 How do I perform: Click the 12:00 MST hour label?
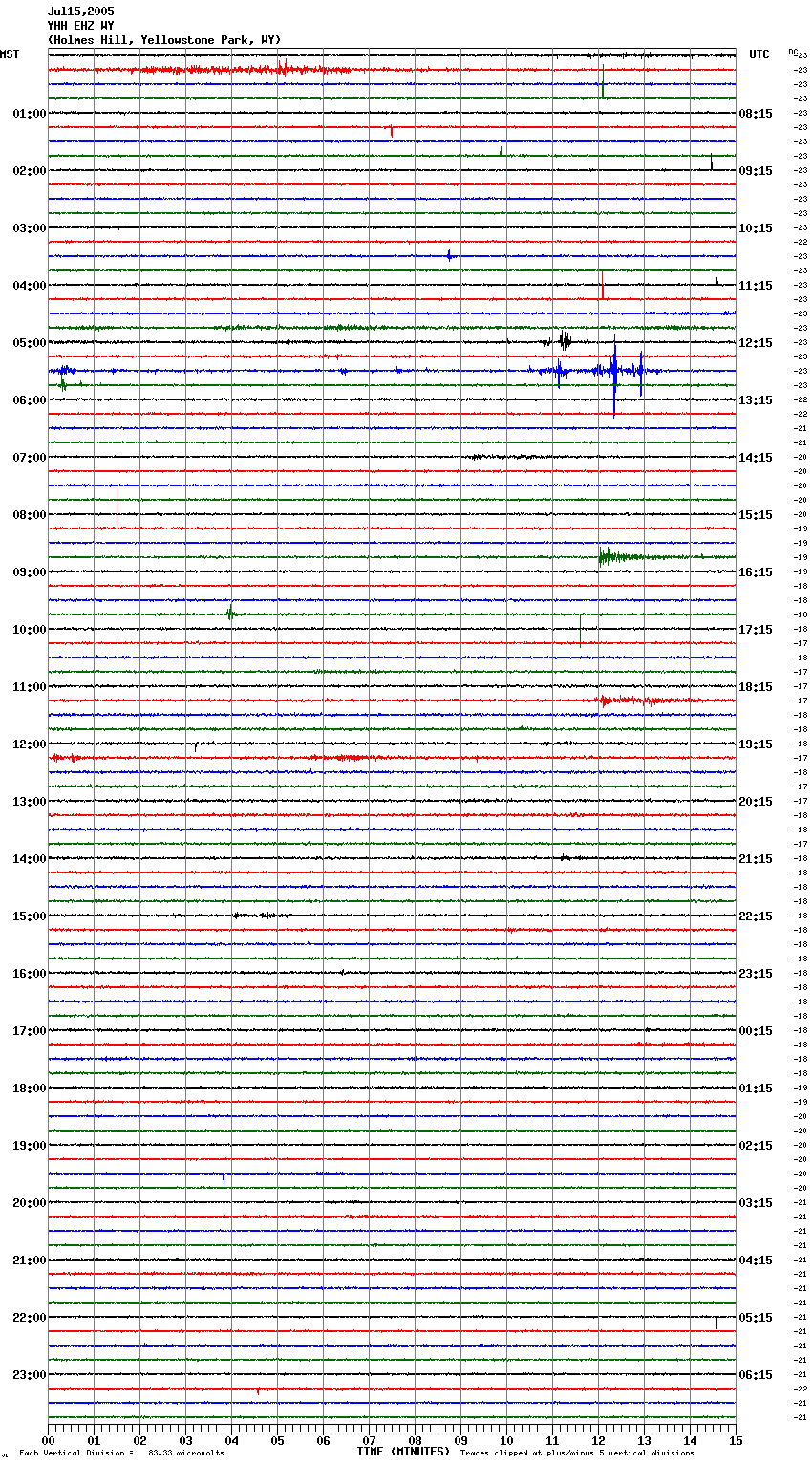pos(30,744)
